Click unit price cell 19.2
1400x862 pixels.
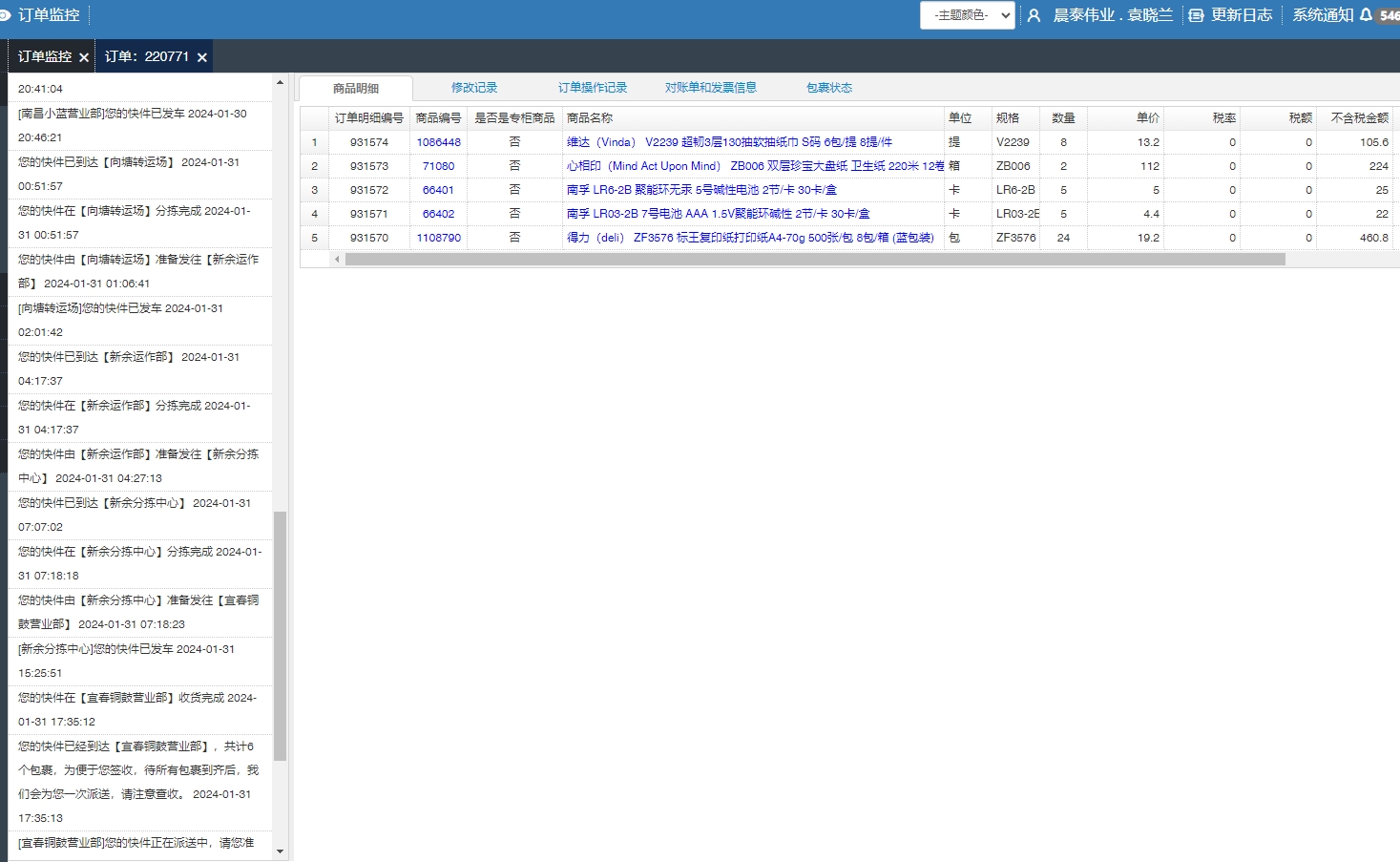click(1125, 238)
